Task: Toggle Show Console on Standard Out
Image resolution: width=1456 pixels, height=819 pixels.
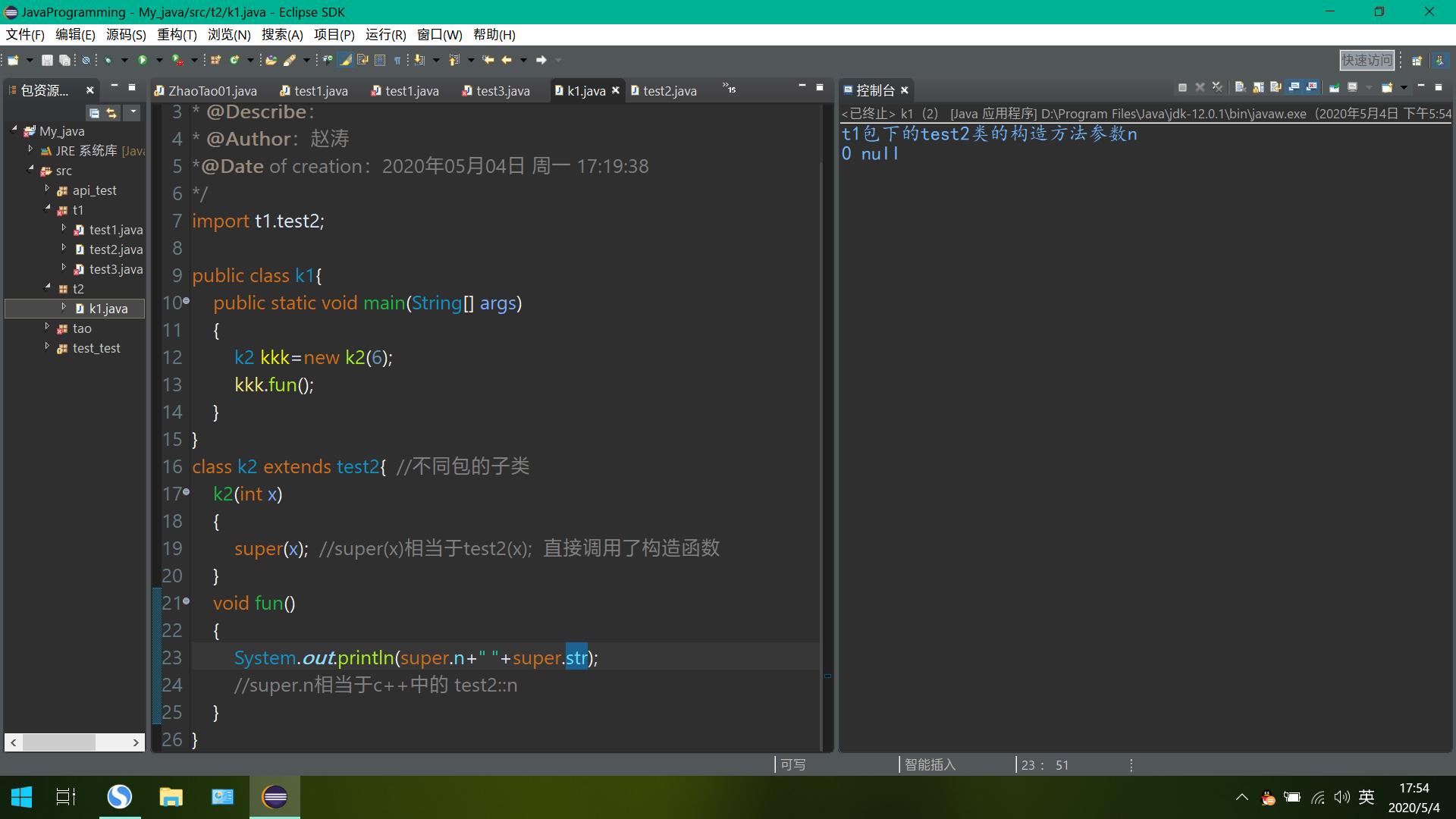Action: pos(1294,87)
